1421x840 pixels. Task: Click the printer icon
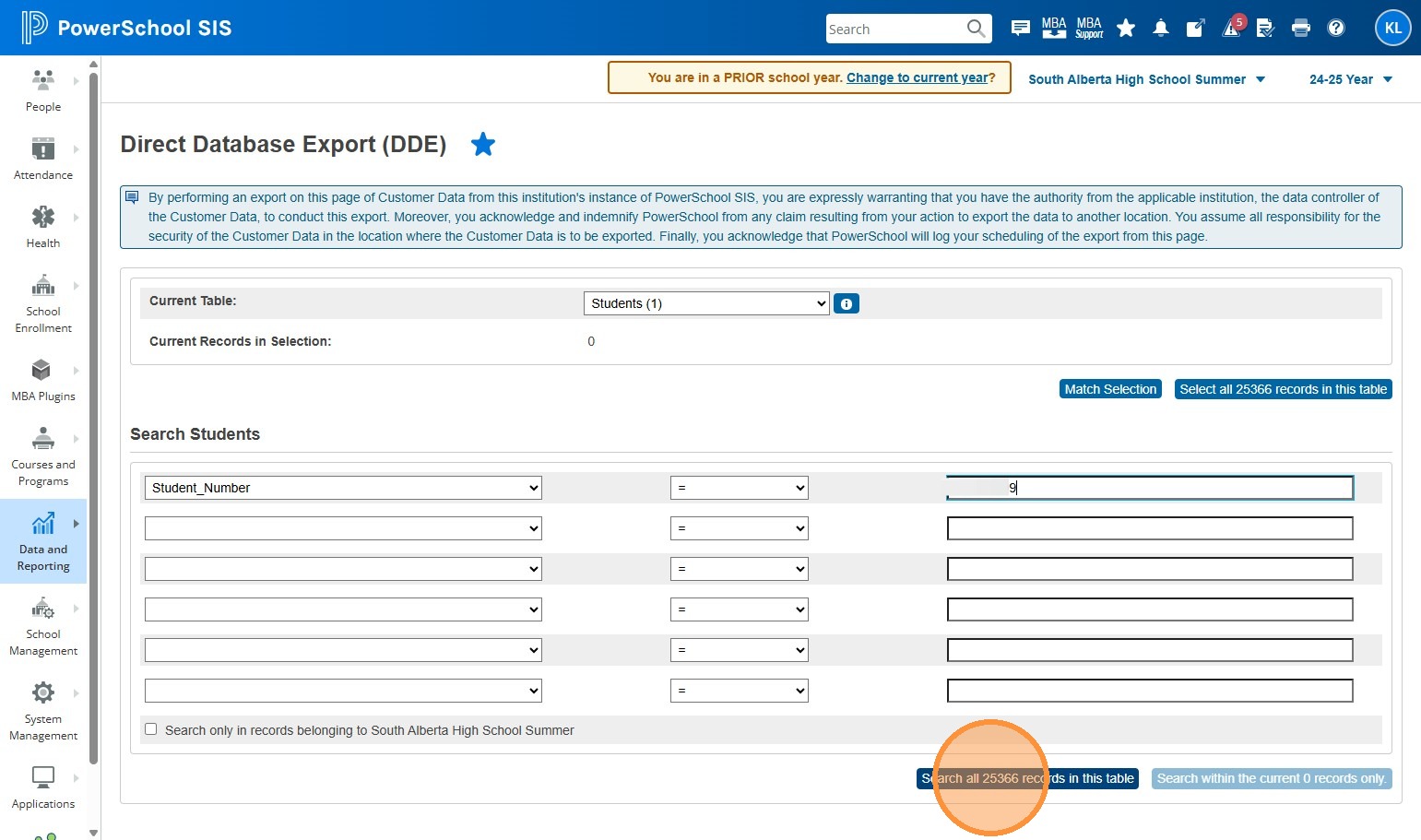click(1301, 29)
